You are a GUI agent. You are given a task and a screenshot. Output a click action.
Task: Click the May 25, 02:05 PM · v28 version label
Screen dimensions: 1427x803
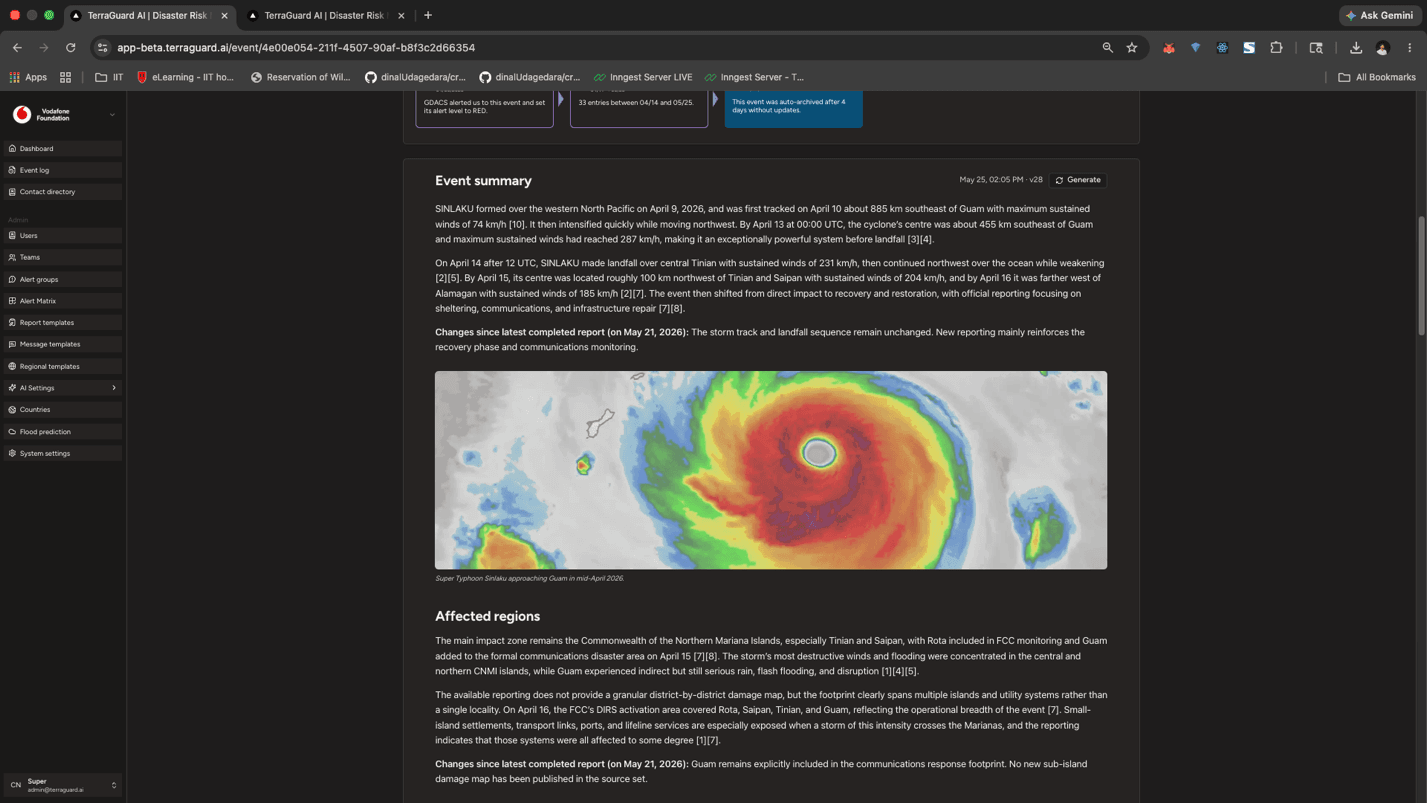[1000, 180]
